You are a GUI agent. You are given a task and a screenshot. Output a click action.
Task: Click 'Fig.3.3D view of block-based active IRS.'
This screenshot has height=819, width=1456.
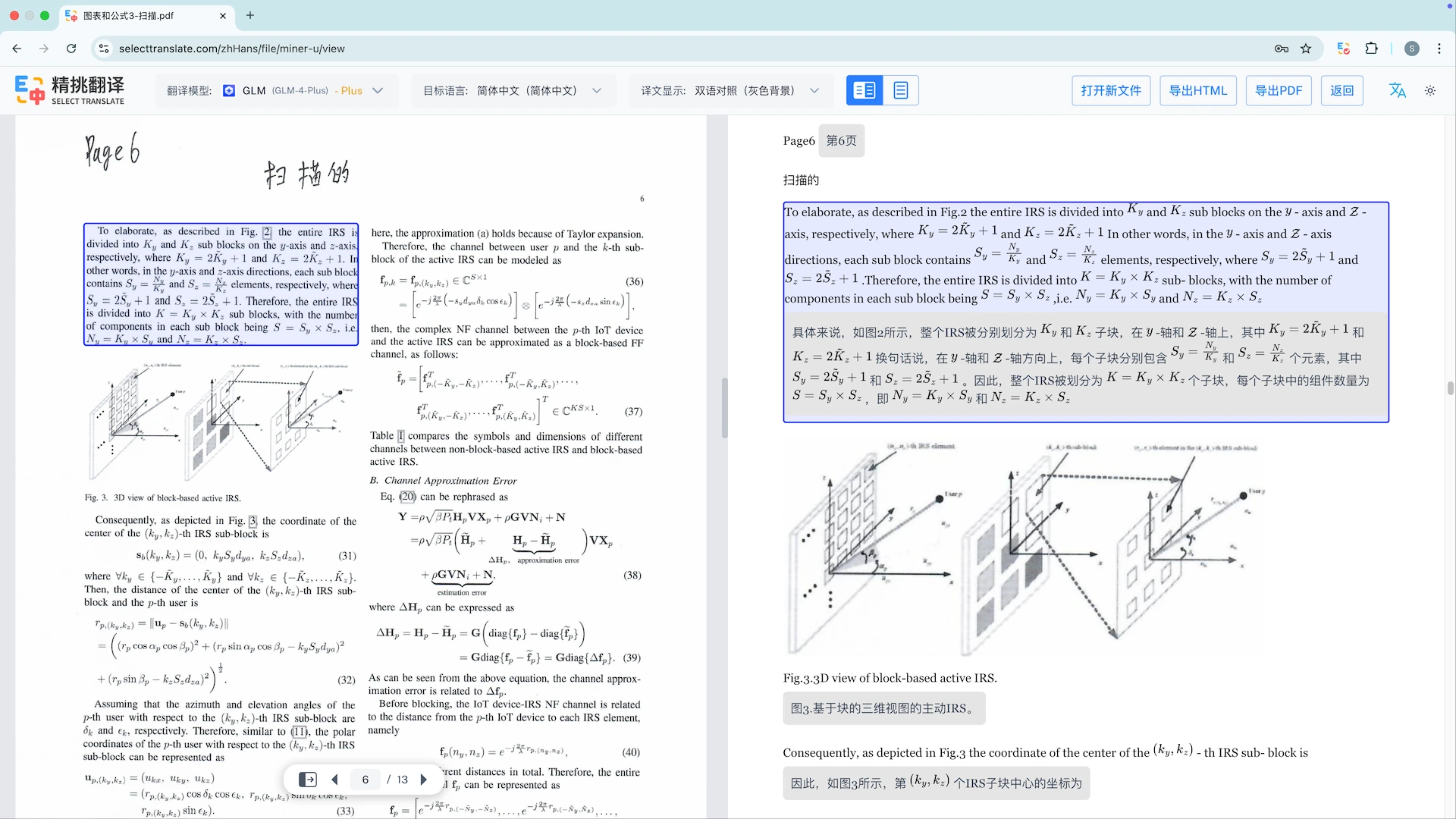point(890,678)
